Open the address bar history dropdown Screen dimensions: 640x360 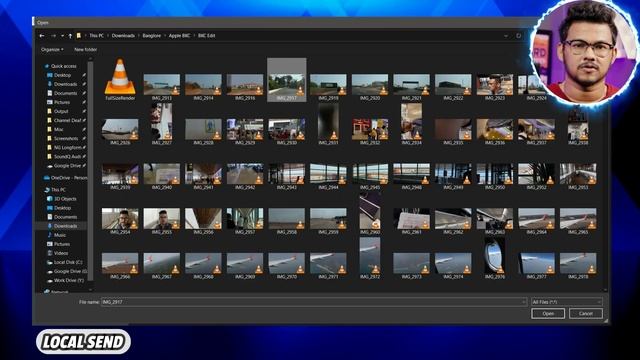(x=506, y=36)
